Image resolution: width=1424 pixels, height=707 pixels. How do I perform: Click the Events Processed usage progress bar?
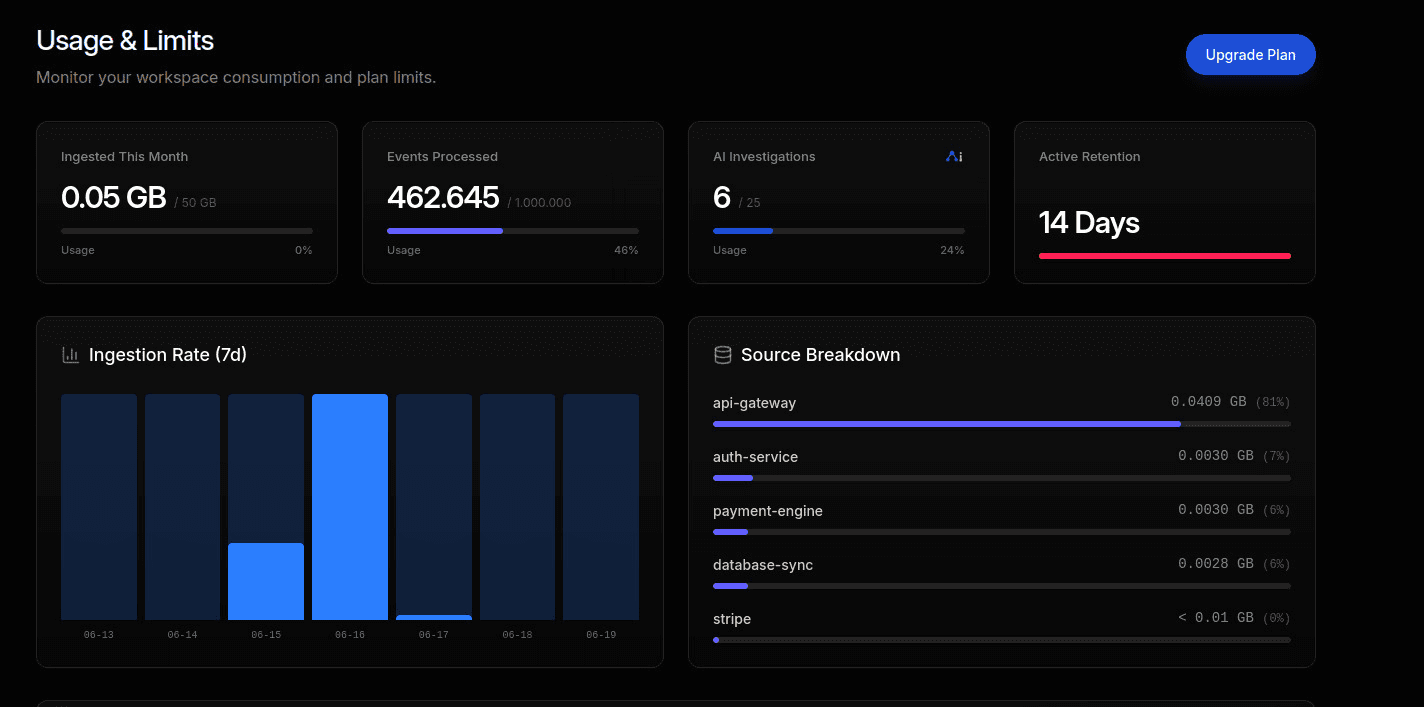click(x=513, y=231)
